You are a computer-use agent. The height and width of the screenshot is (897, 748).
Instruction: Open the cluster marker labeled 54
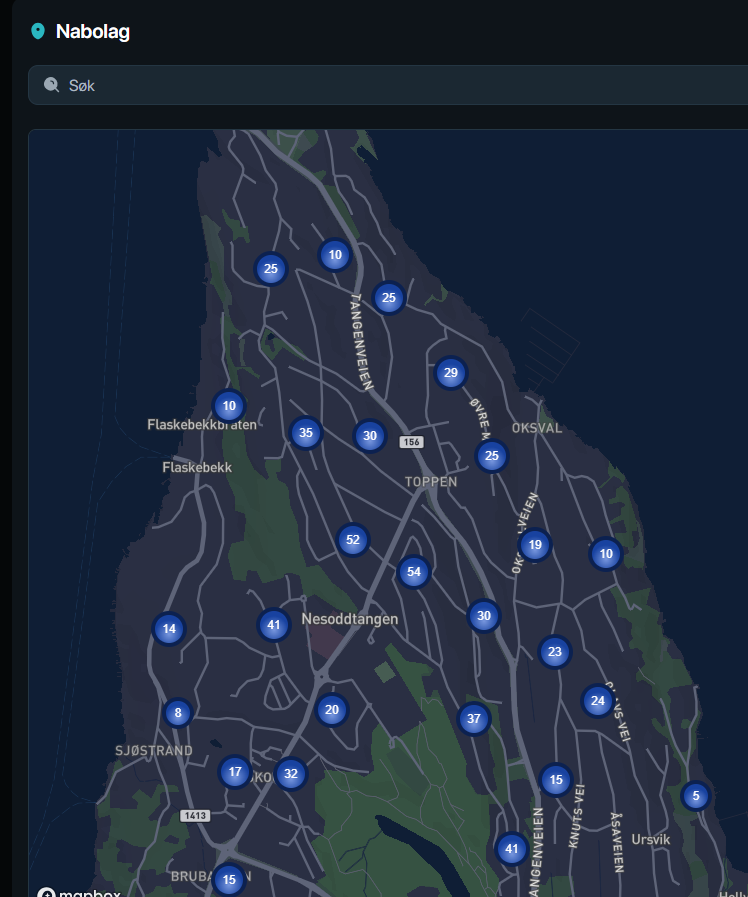(413, 572)
